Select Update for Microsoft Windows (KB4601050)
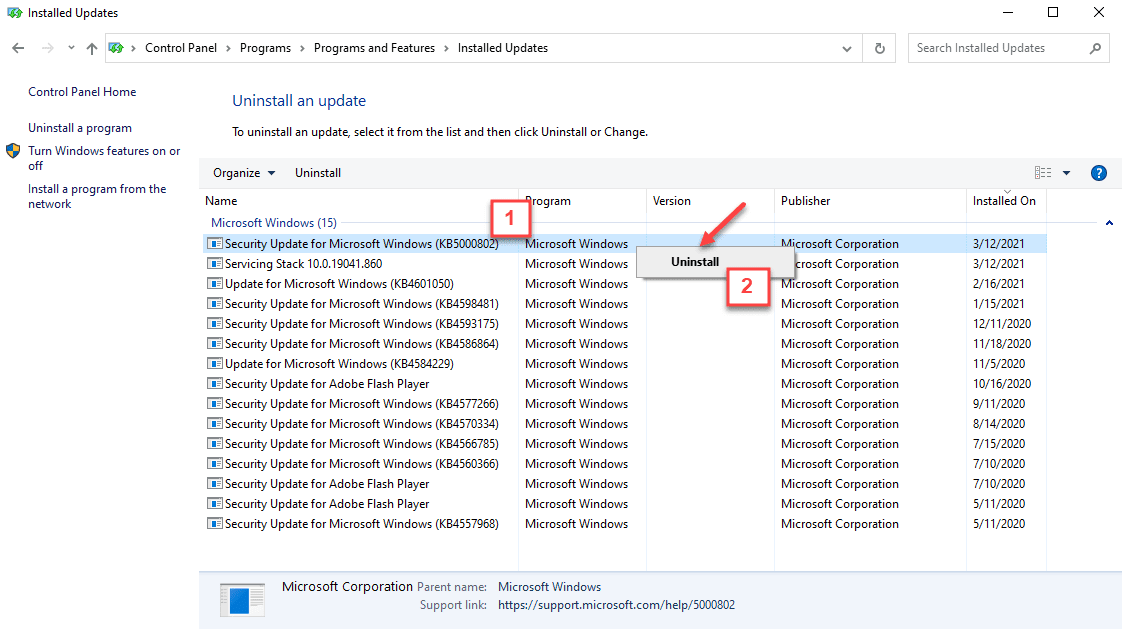 point(625,284)
